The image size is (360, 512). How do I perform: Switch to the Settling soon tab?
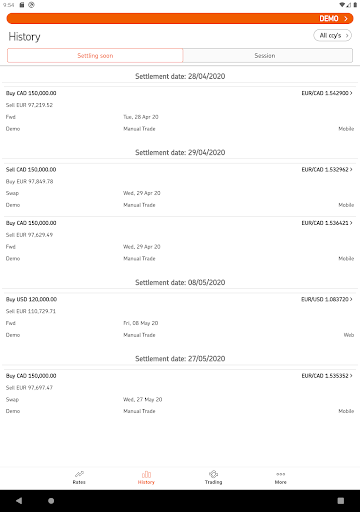pos(95,56)
